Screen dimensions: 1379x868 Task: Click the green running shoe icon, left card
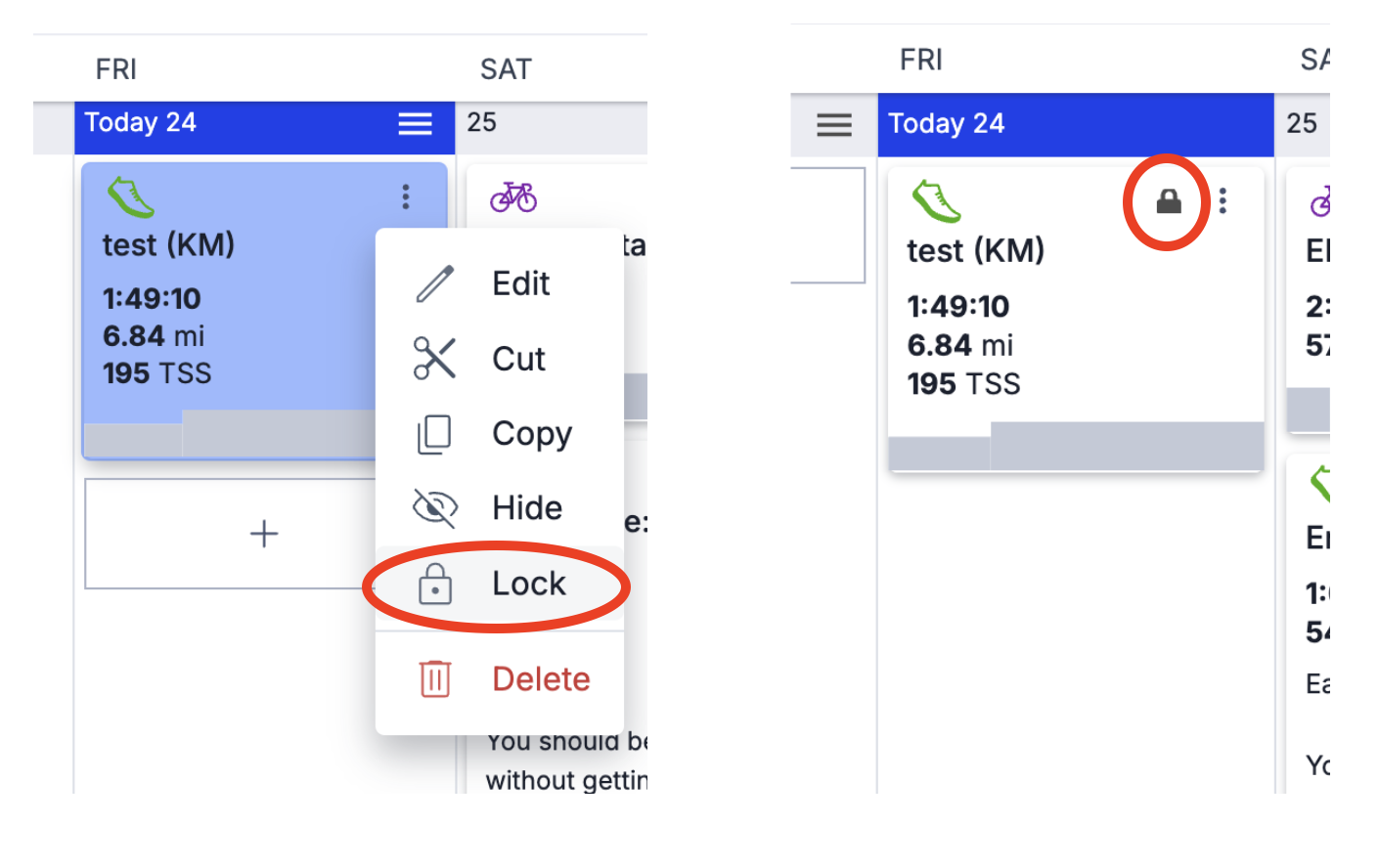[x=131, y=197]
